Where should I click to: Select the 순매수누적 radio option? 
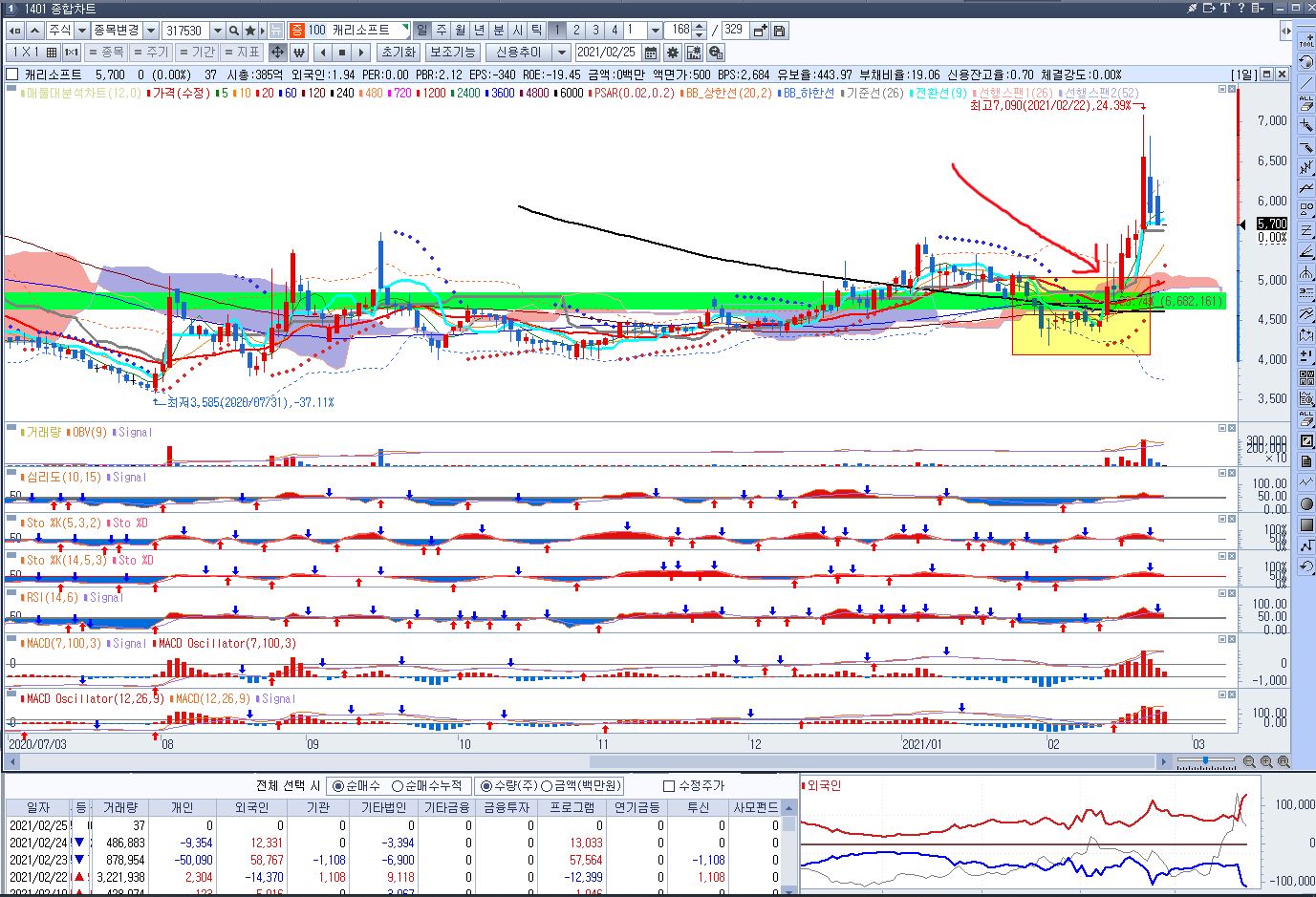point(398,786)
